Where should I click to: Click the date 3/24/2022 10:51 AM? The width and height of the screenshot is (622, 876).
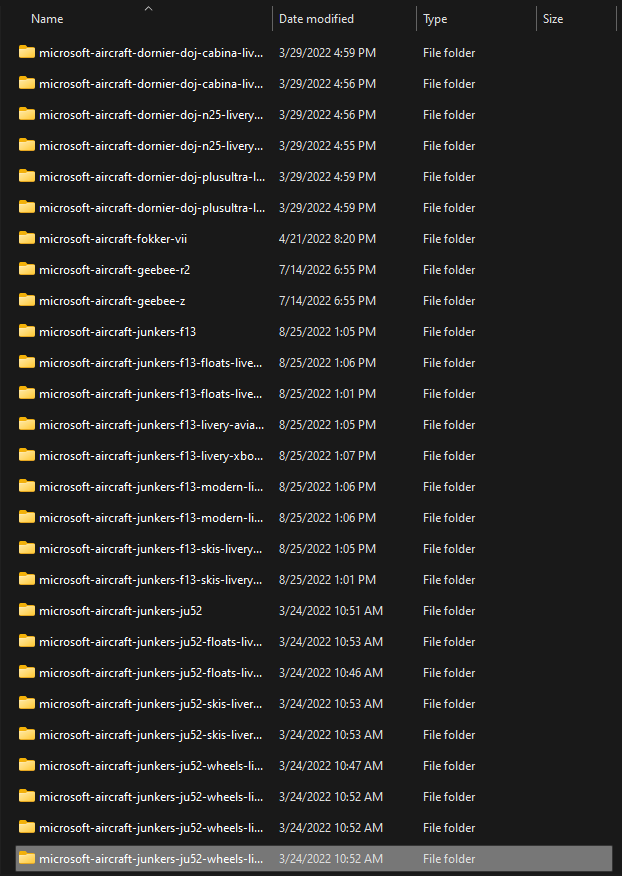331,611
